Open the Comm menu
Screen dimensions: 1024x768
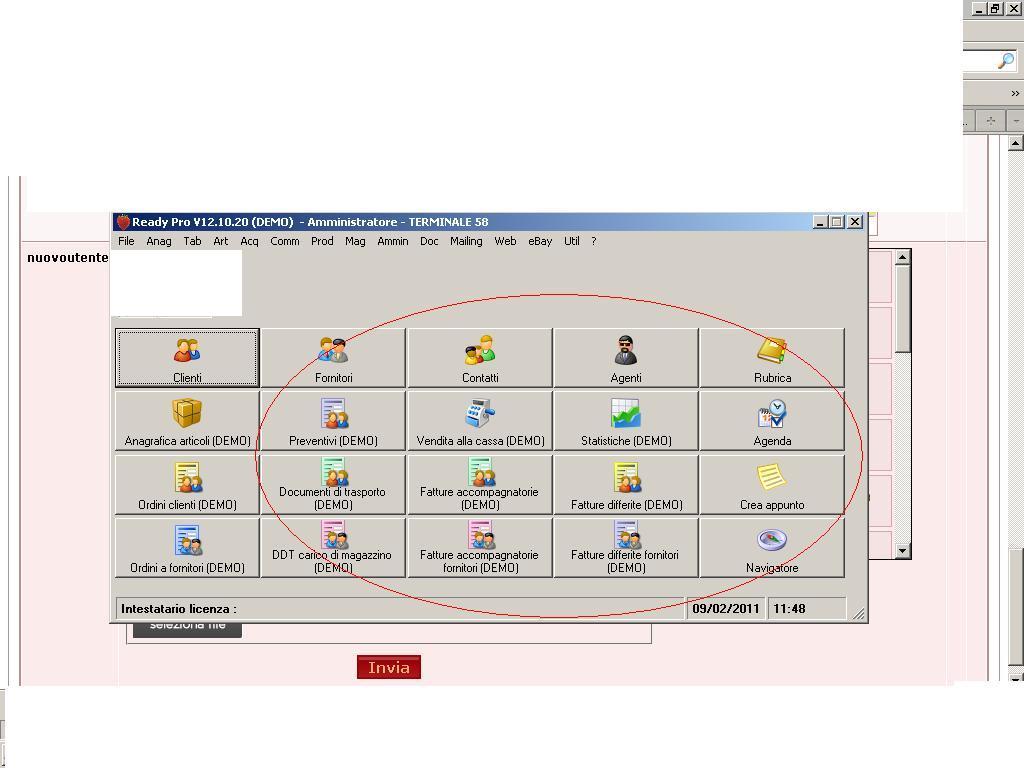(285, 241)
